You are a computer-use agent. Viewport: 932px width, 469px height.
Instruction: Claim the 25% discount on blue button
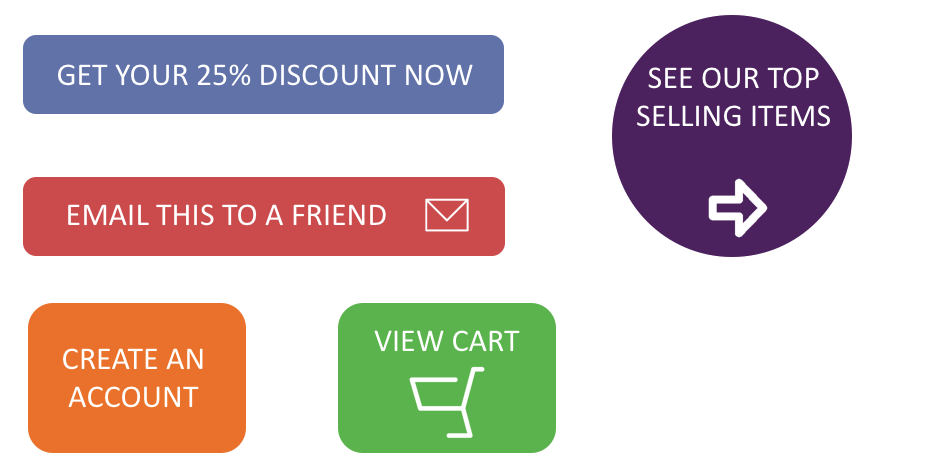[263, 74]
